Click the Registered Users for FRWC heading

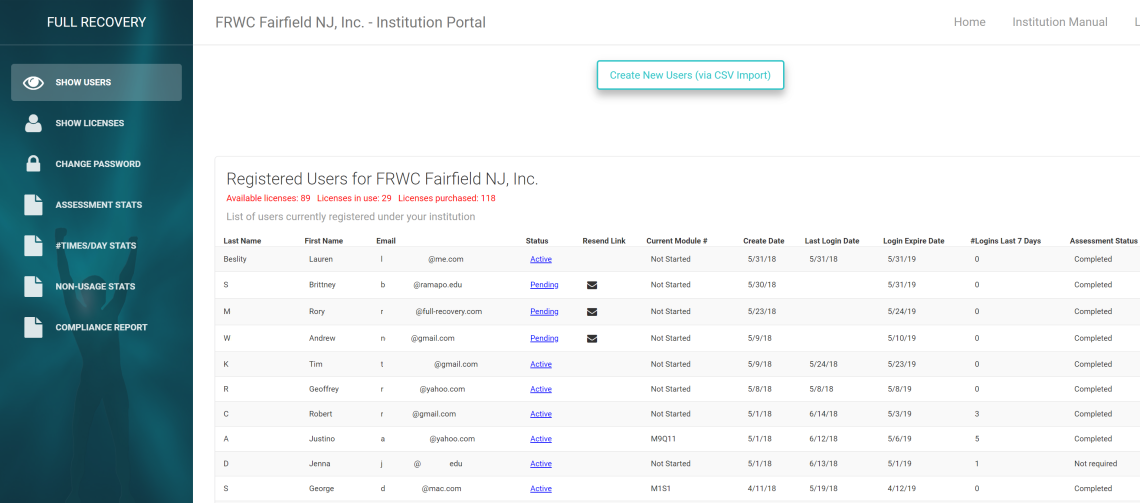(x=382, y=179)
